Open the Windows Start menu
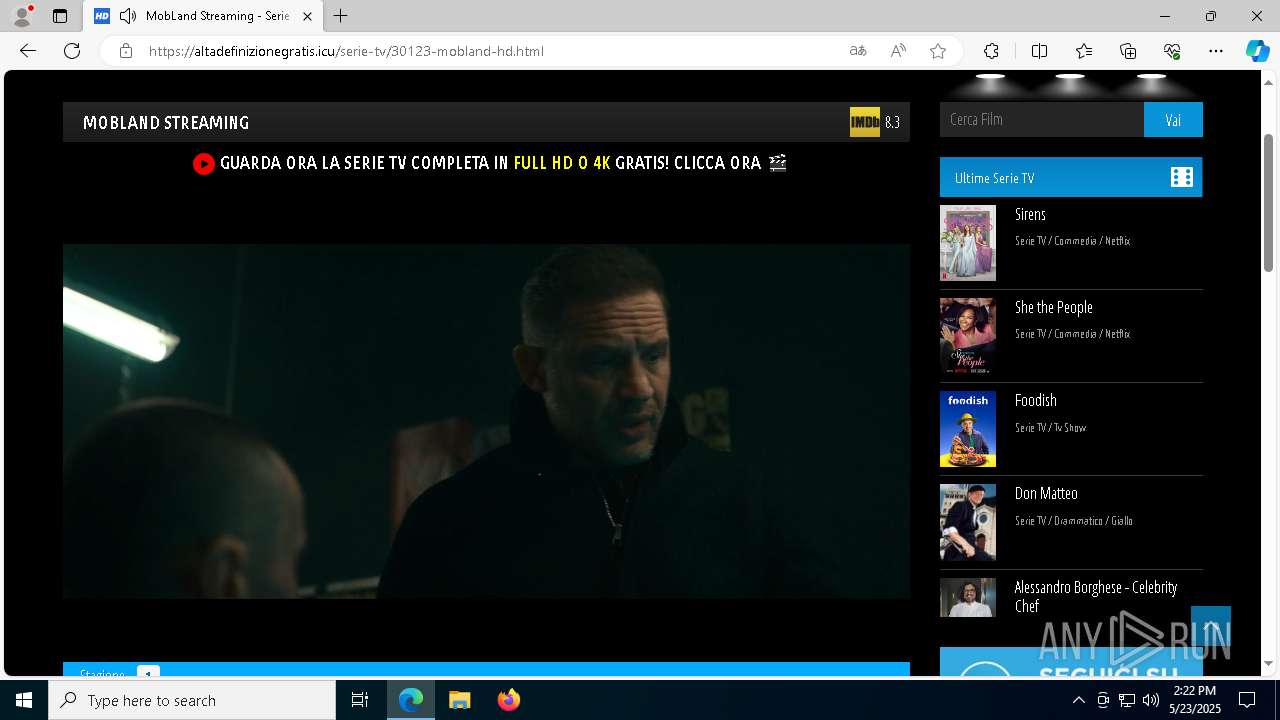Viewport: 1280px width, 720px height. pos(24,700)
